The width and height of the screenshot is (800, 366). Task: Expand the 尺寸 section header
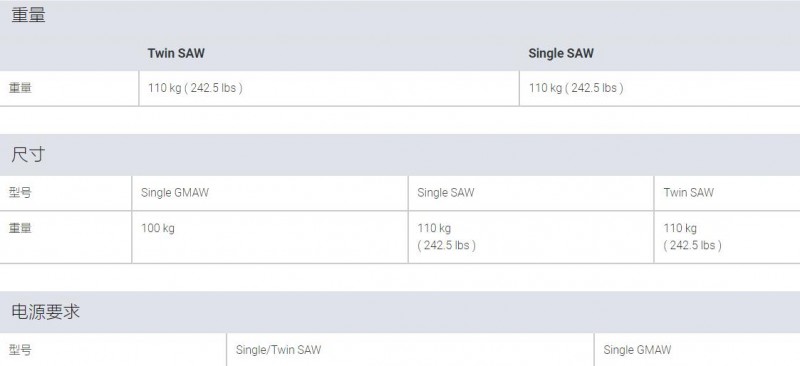pyautogui.click(x=400, y=154)
